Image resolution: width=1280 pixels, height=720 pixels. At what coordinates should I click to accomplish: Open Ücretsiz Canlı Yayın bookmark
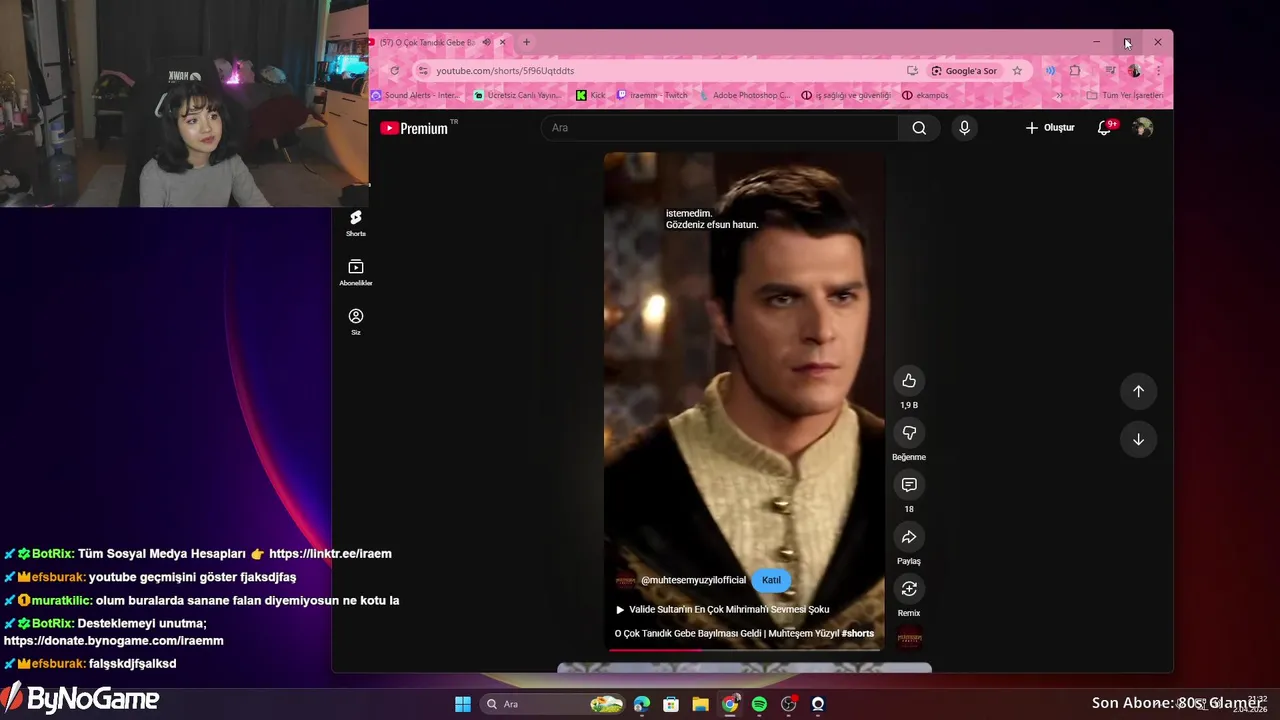click(x=517, y=95)
